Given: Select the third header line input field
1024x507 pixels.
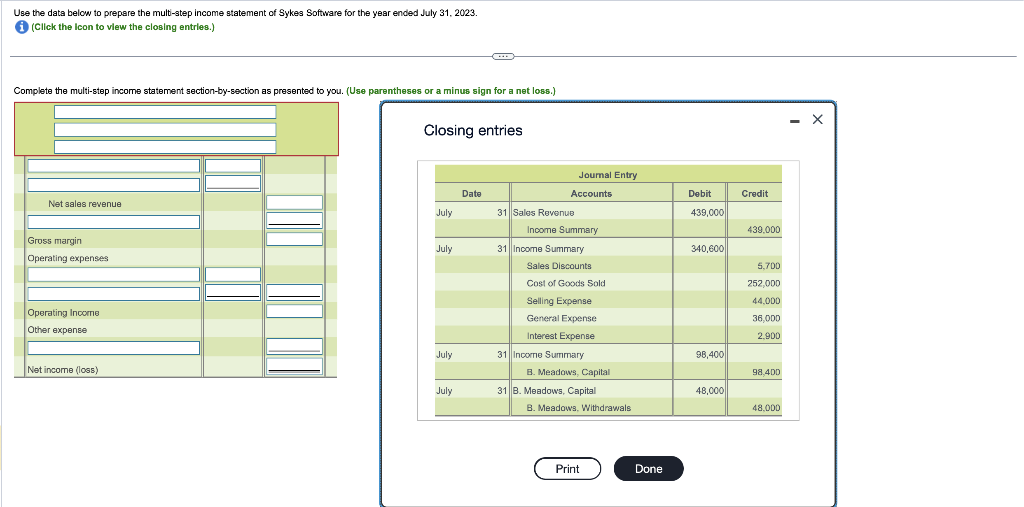Looking at the screenshot, I should tap(165, 147).
